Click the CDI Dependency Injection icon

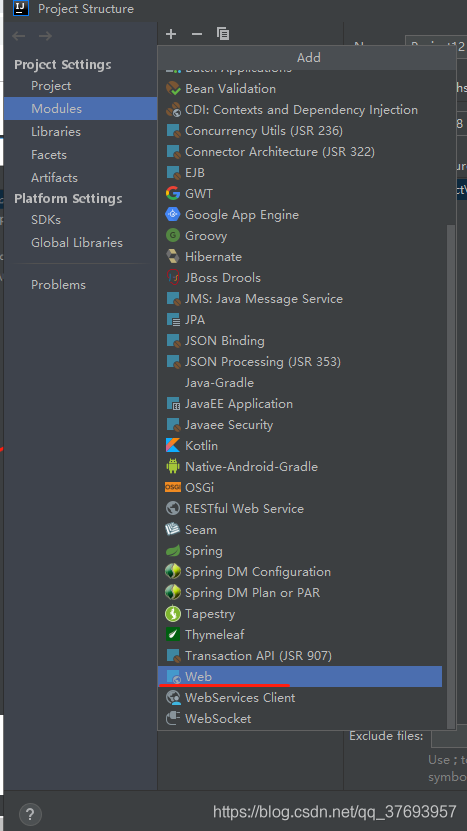click(x=173, y=110)
